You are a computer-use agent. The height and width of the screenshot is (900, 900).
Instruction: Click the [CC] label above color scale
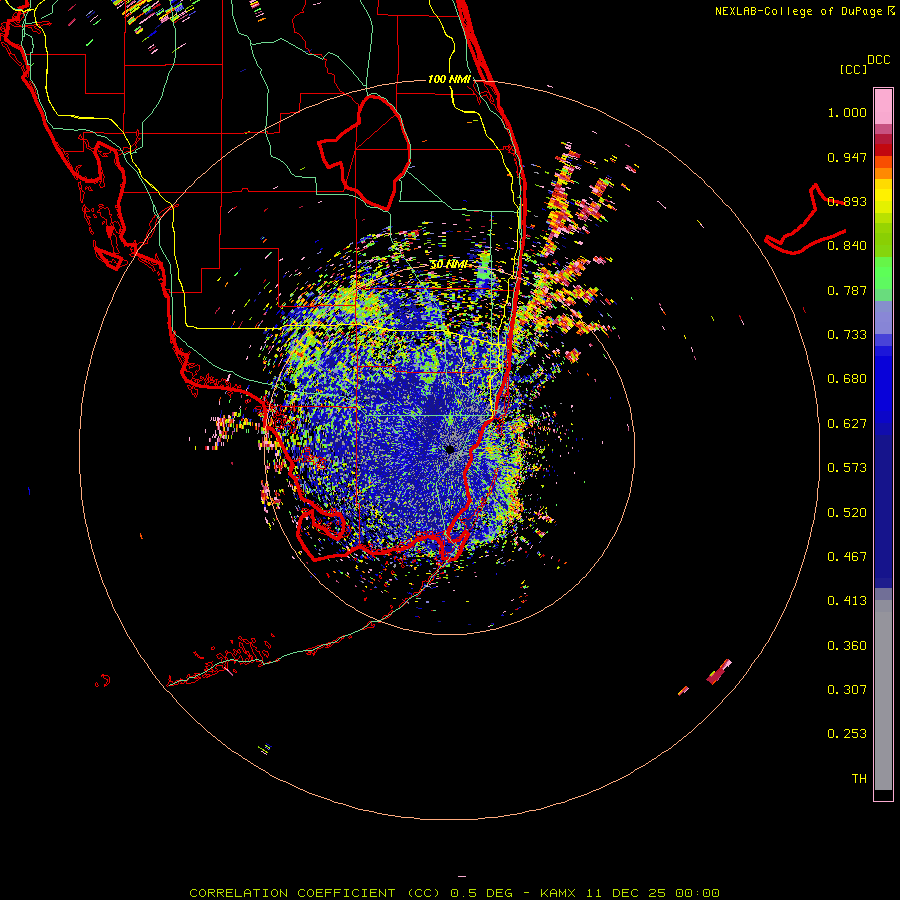(853, 69)
